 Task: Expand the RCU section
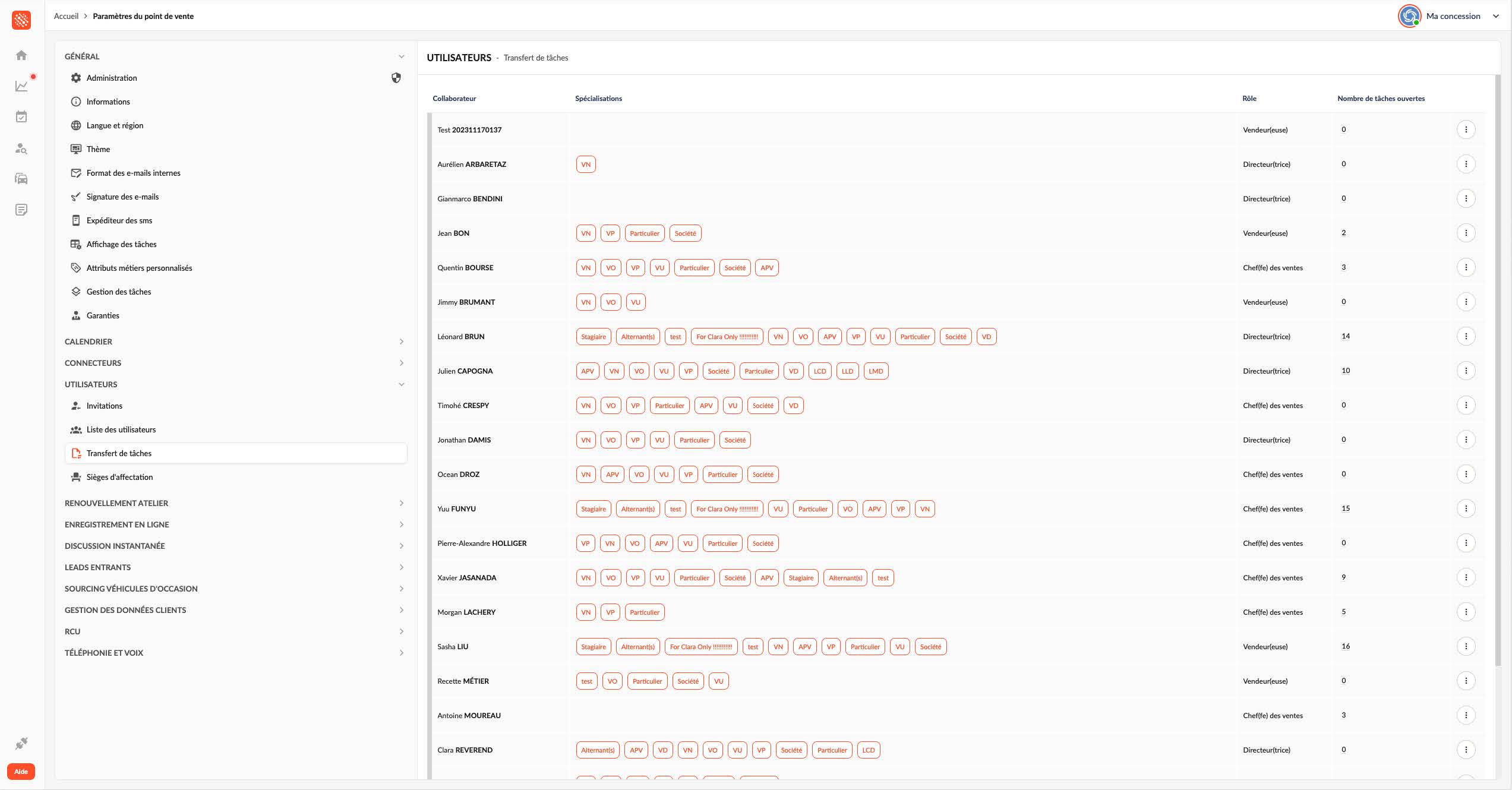402,631
